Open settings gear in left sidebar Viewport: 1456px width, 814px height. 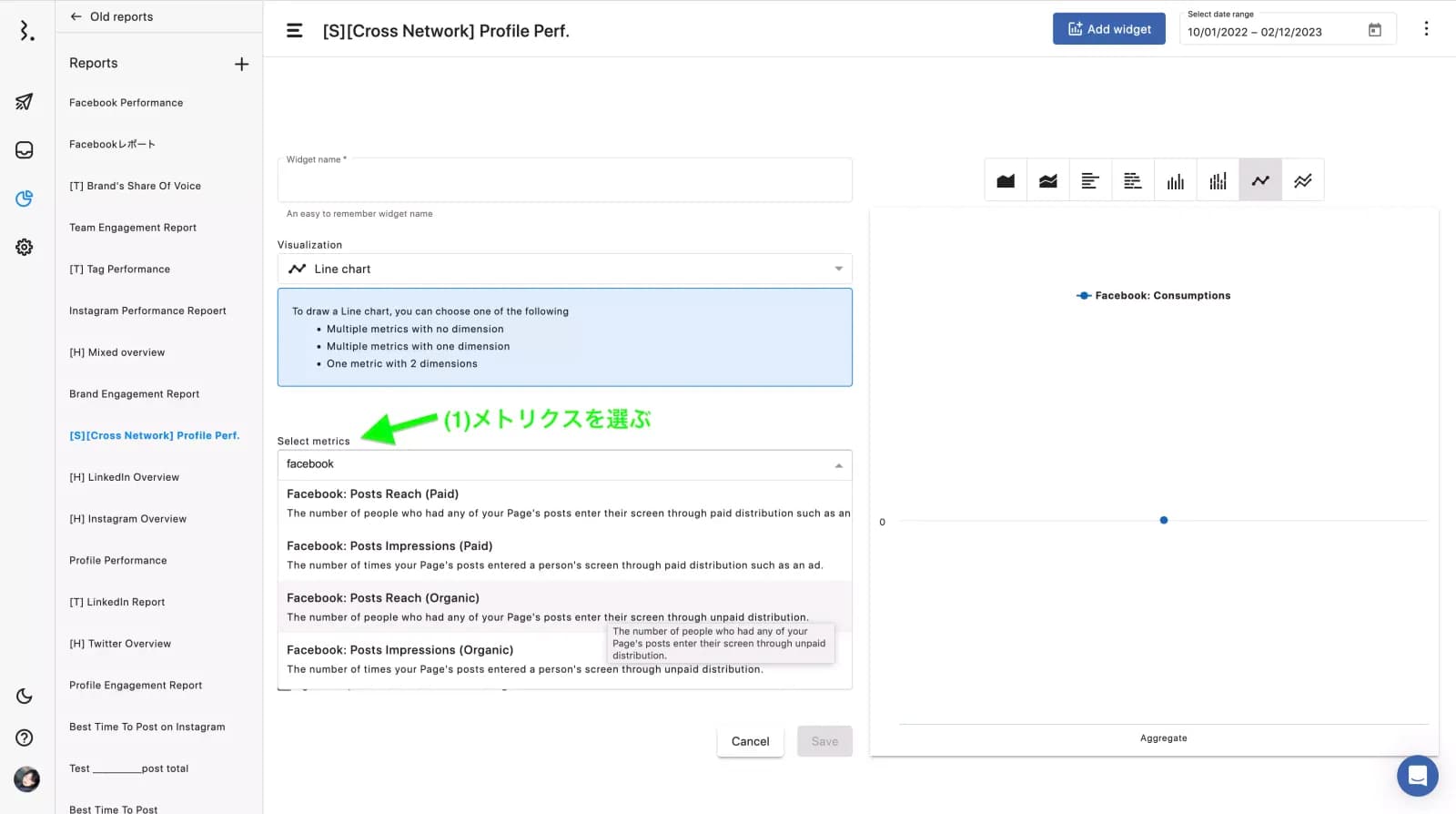(x=25, y=247)
